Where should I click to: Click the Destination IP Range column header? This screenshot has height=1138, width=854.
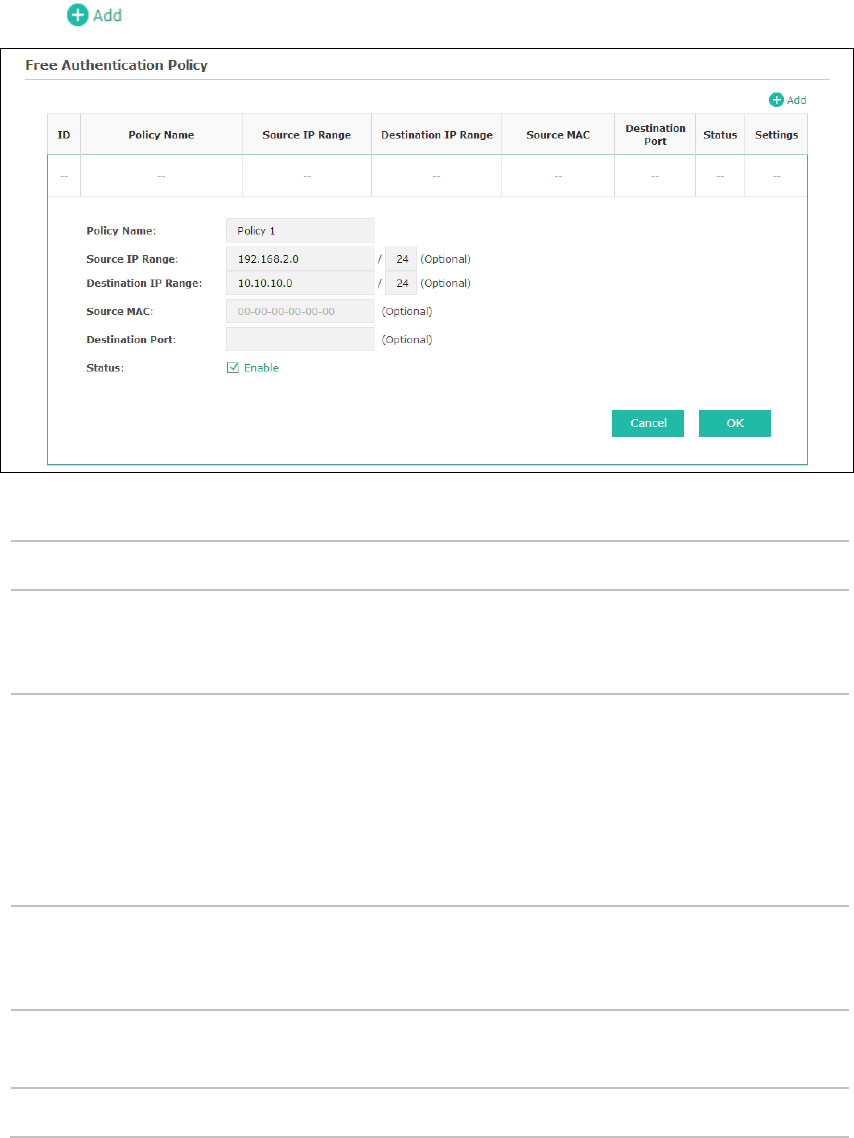pyautogui.click(x=437, y=135)
